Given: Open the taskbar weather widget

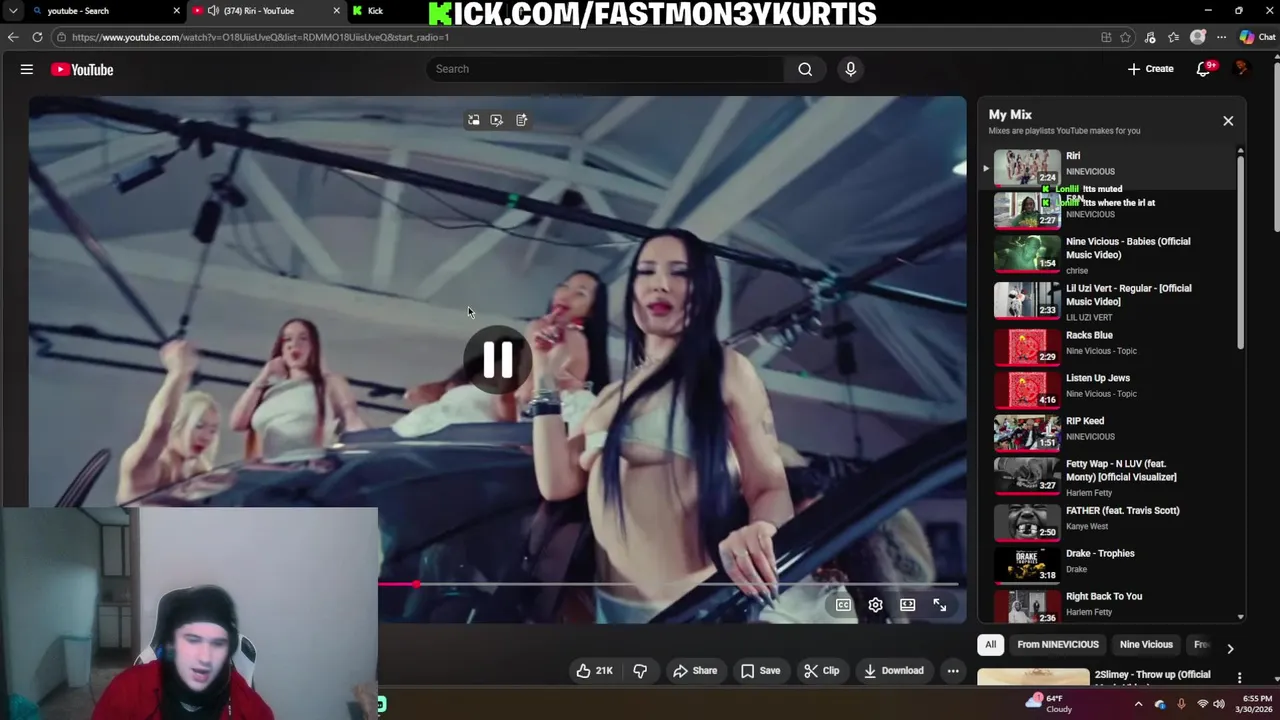Looking at the screenshot, I should coord(1048,704).
